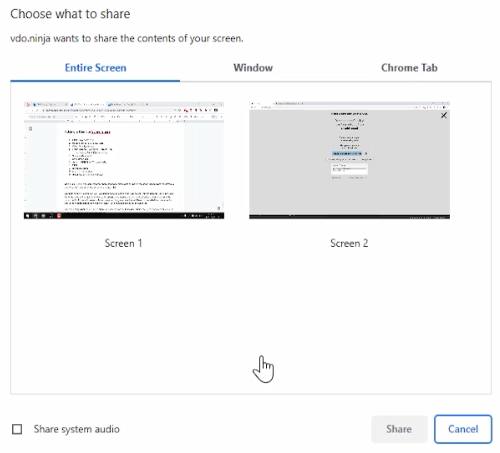This screenshot has height=453, width=500.
Task: Click the Share system audio label text
Action: coord(76,429)
